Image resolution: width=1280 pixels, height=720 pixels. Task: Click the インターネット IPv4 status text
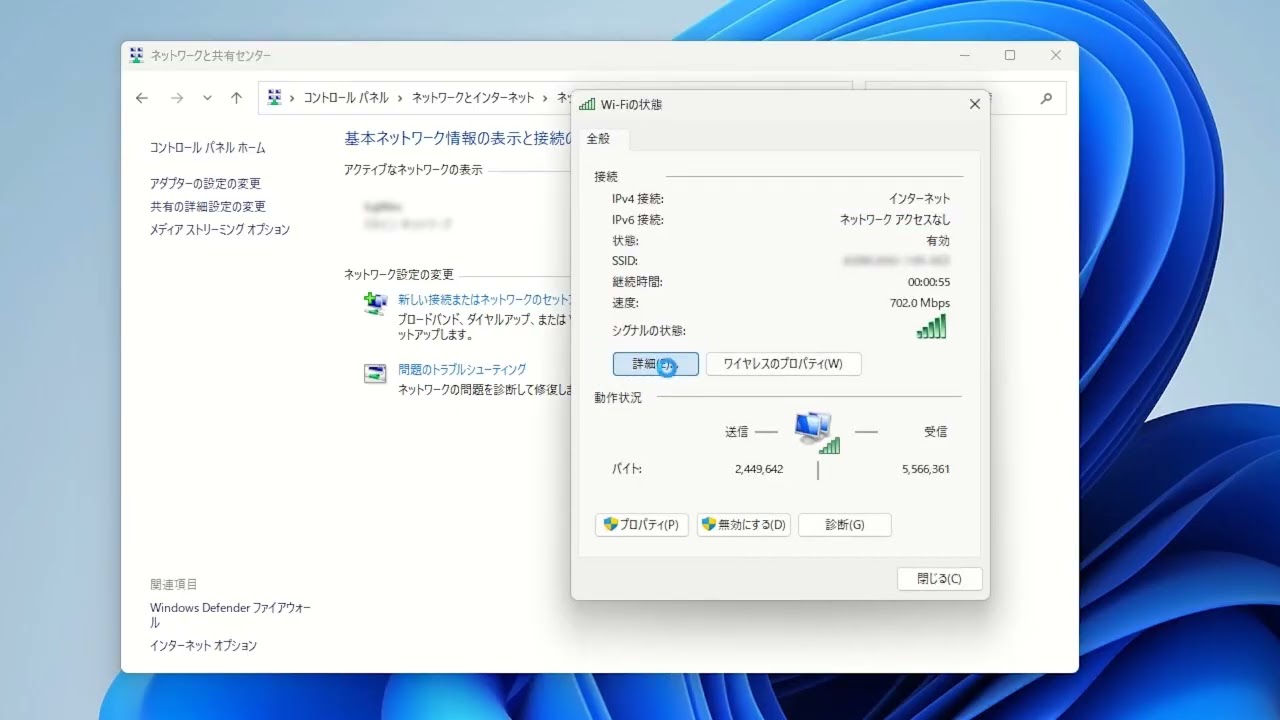point(920,199)
